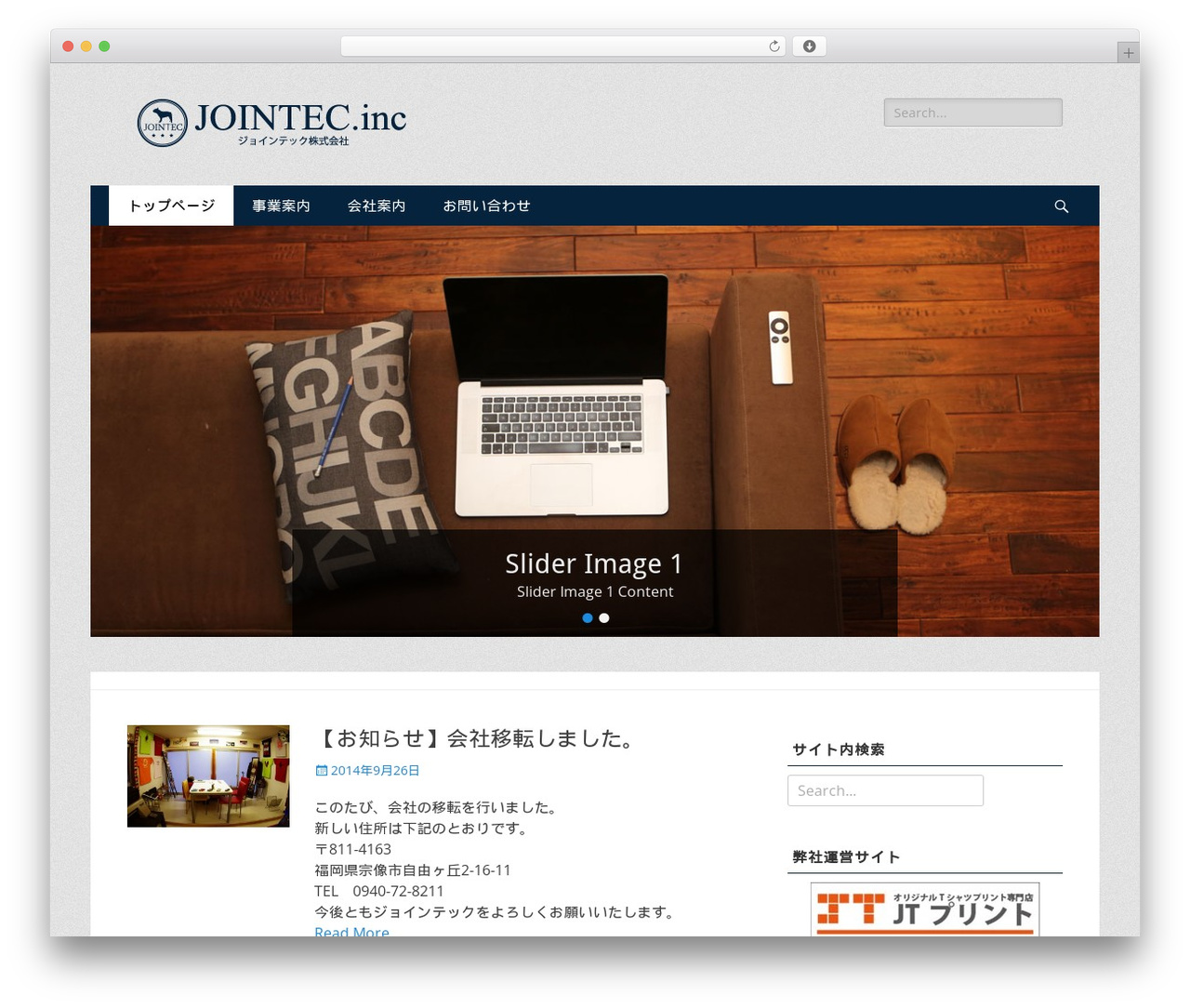Visit the JT プリント banner
The image size is (1190, 1008).
[925, 909]
